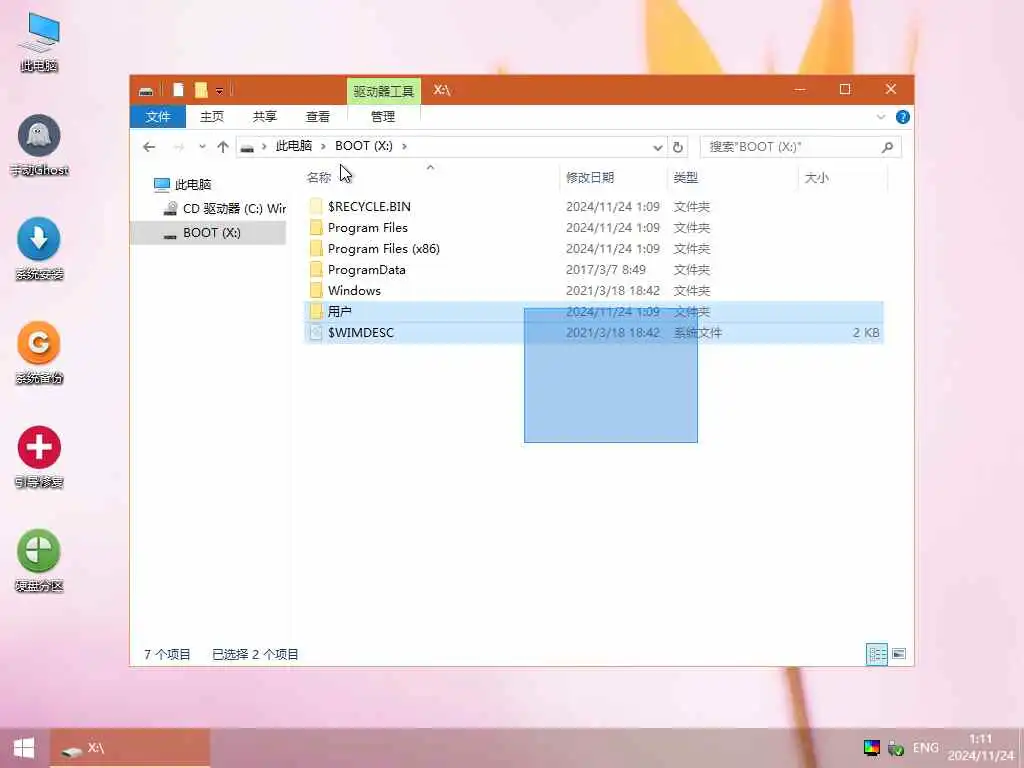
Task: Click the 2 KB size cell
Action: coord(866,332)
